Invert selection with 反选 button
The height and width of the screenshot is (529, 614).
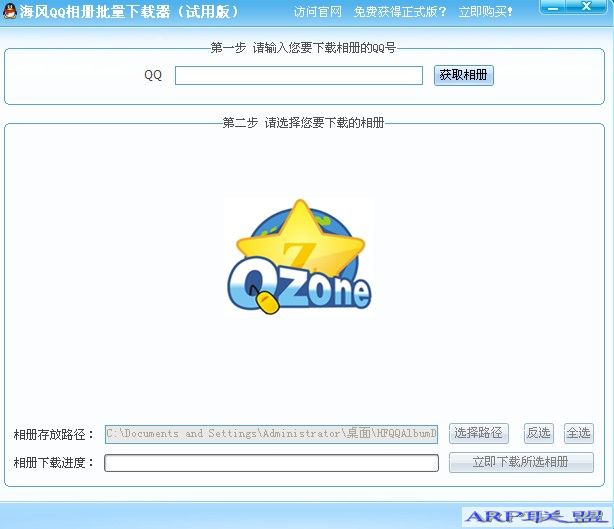(538, 433)
